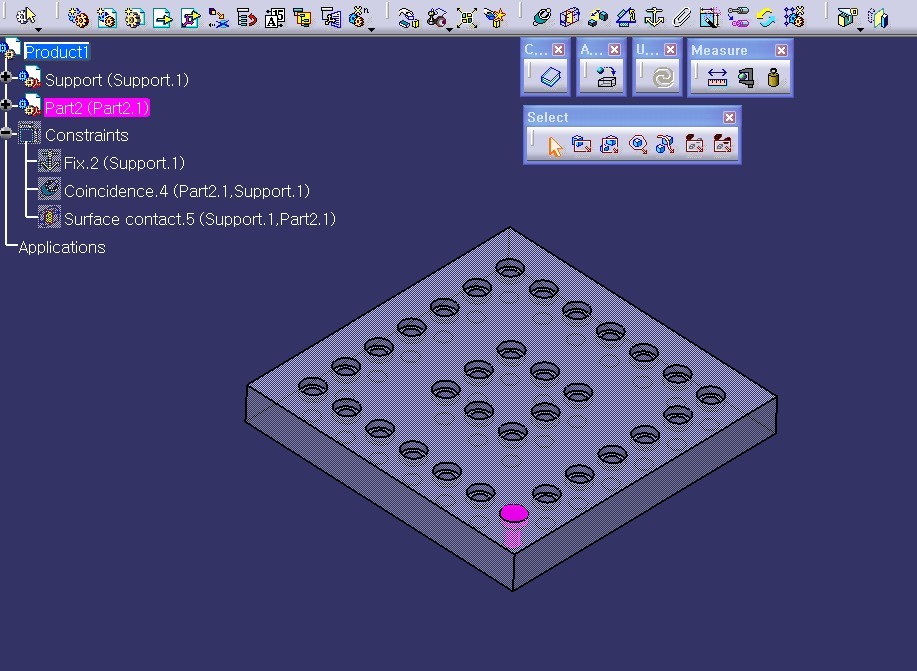Click the magenta pin in the plate

point(514,514)
